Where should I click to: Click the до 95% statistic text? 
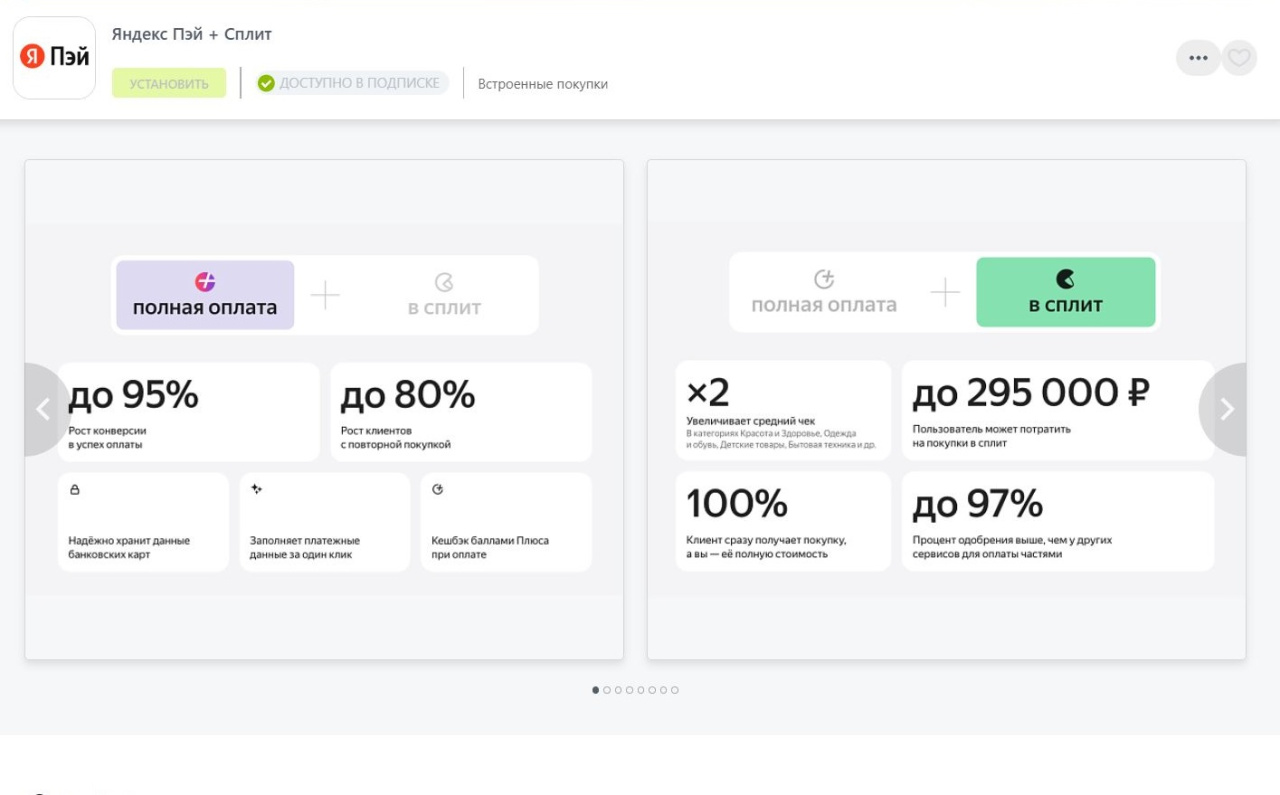click(x=133, y=396)
